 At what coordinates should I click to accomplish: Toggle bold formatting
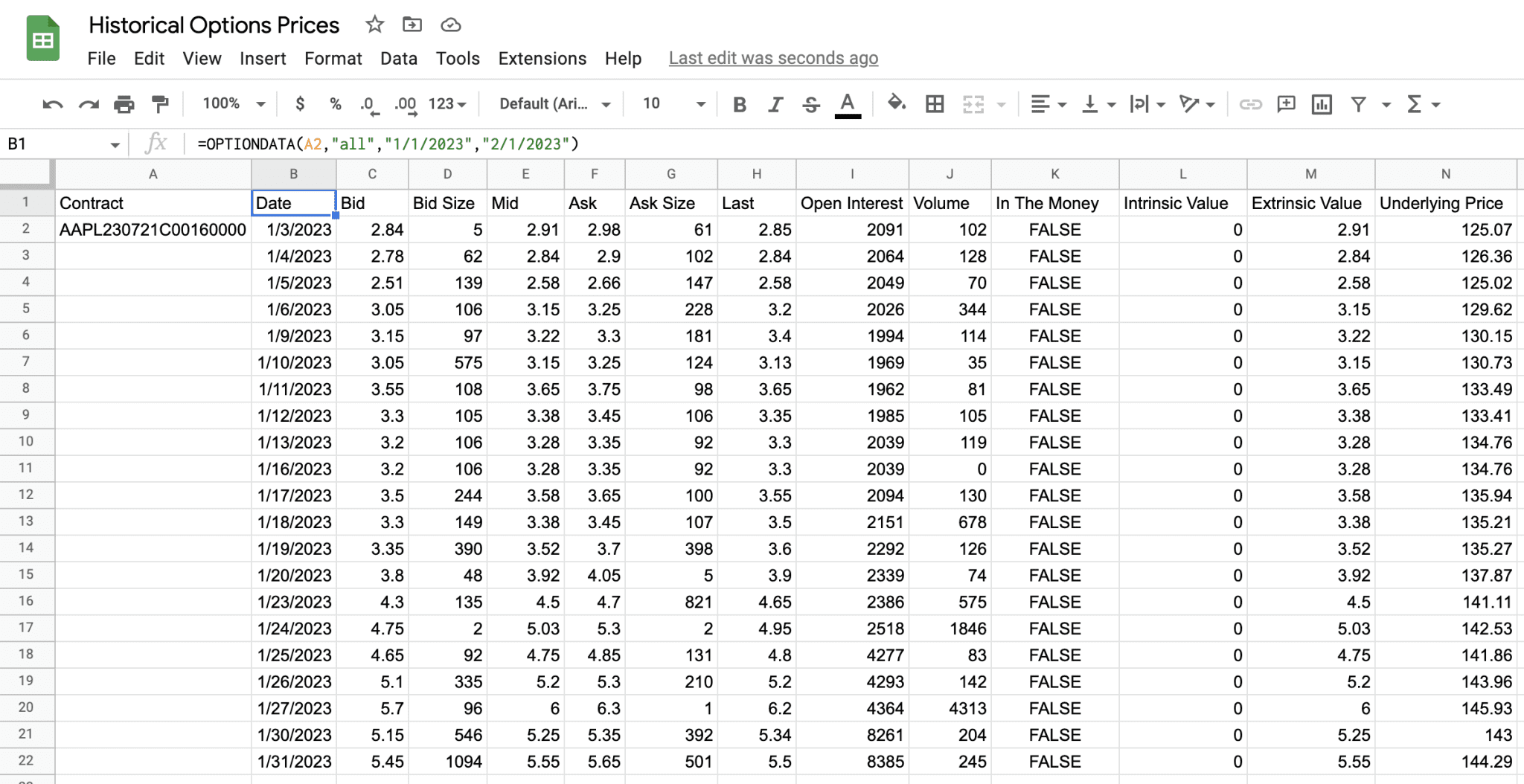740,104
